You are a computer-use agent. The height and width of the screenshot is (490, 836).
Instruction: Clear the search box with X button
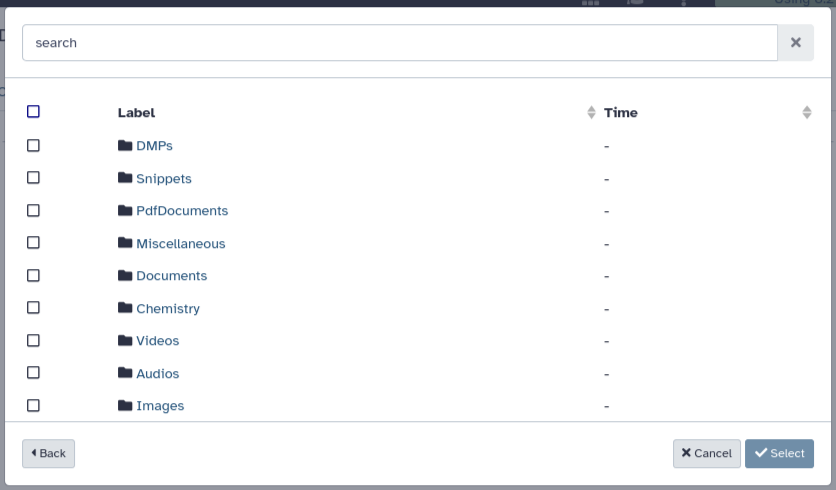[x=795, y=43]
